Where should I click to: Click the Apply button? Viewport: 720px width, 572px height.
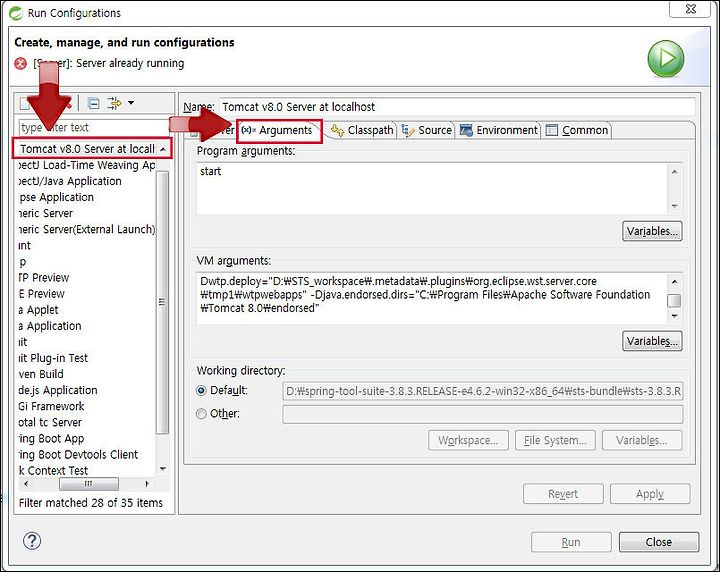coord(650,494)
